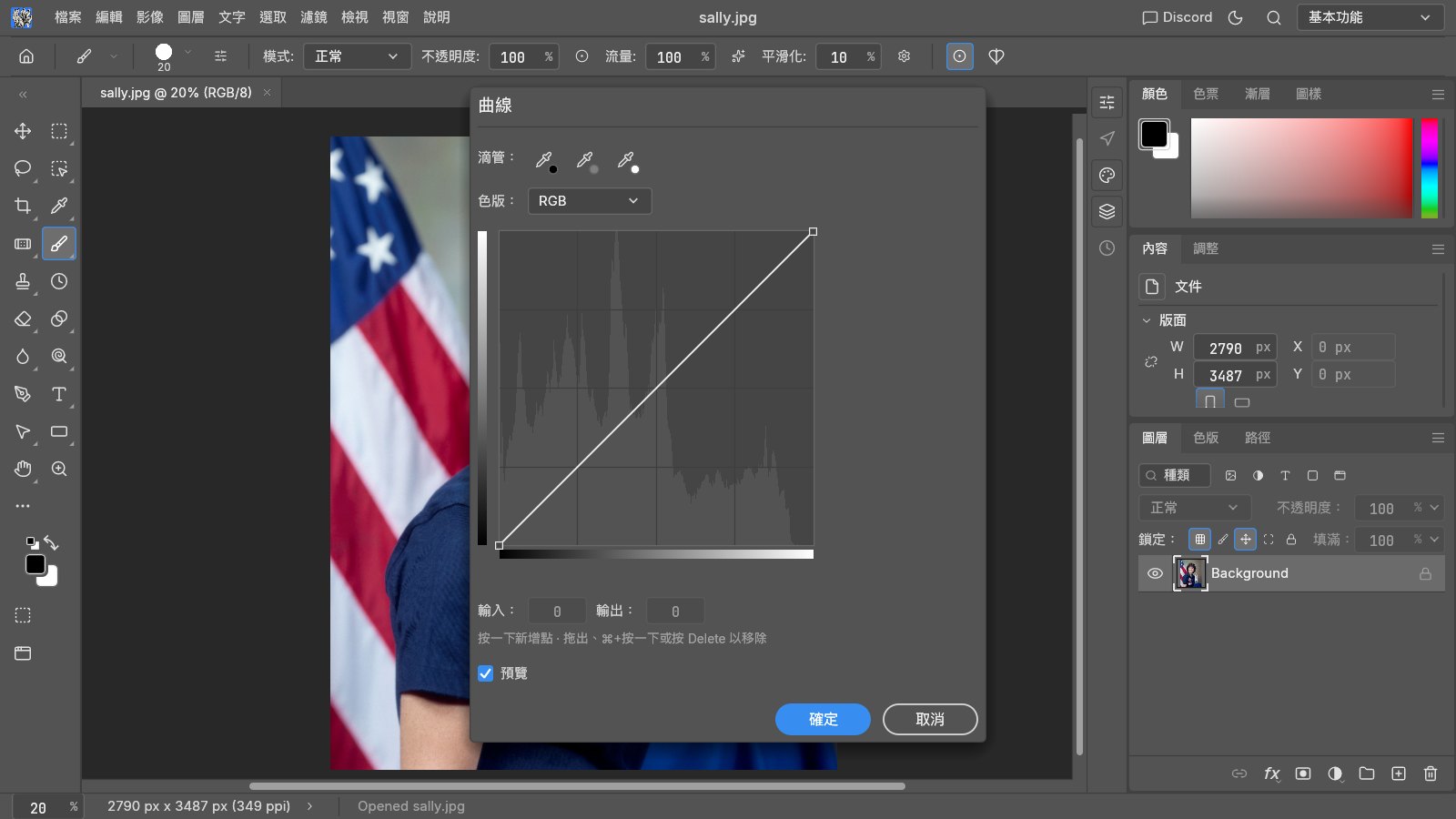This screenshot has height=819, width=1456.
Task: Select the Background layer thumbnail
Action: 1190,573
